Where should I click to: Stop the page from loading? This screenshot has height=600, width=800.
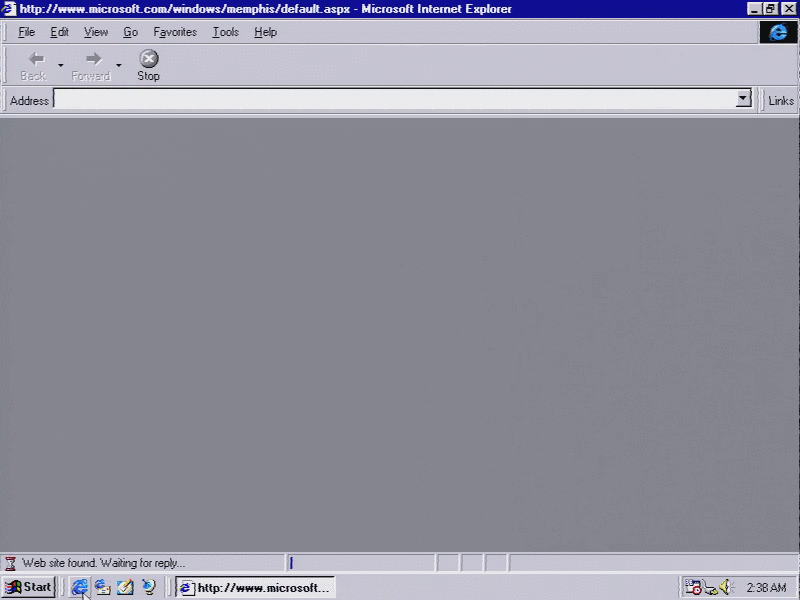click(148, 65)
